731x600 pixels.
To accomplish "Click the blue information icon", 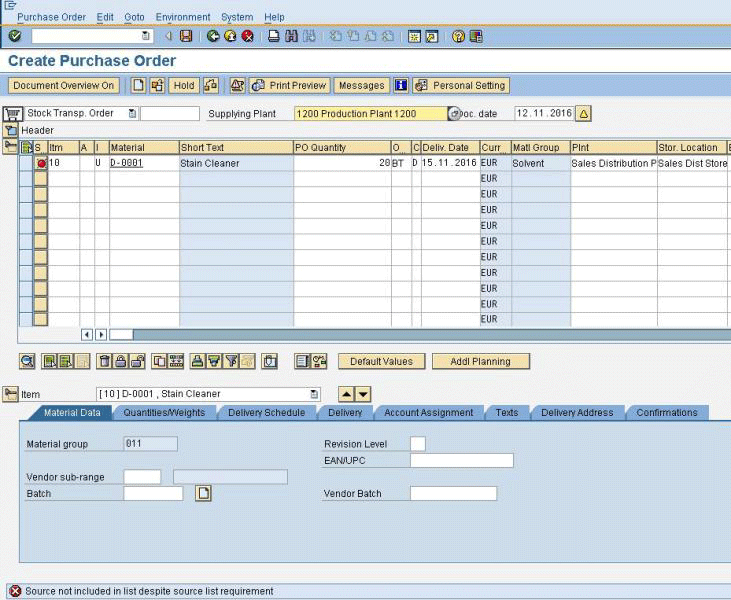I will pos(401,86).
